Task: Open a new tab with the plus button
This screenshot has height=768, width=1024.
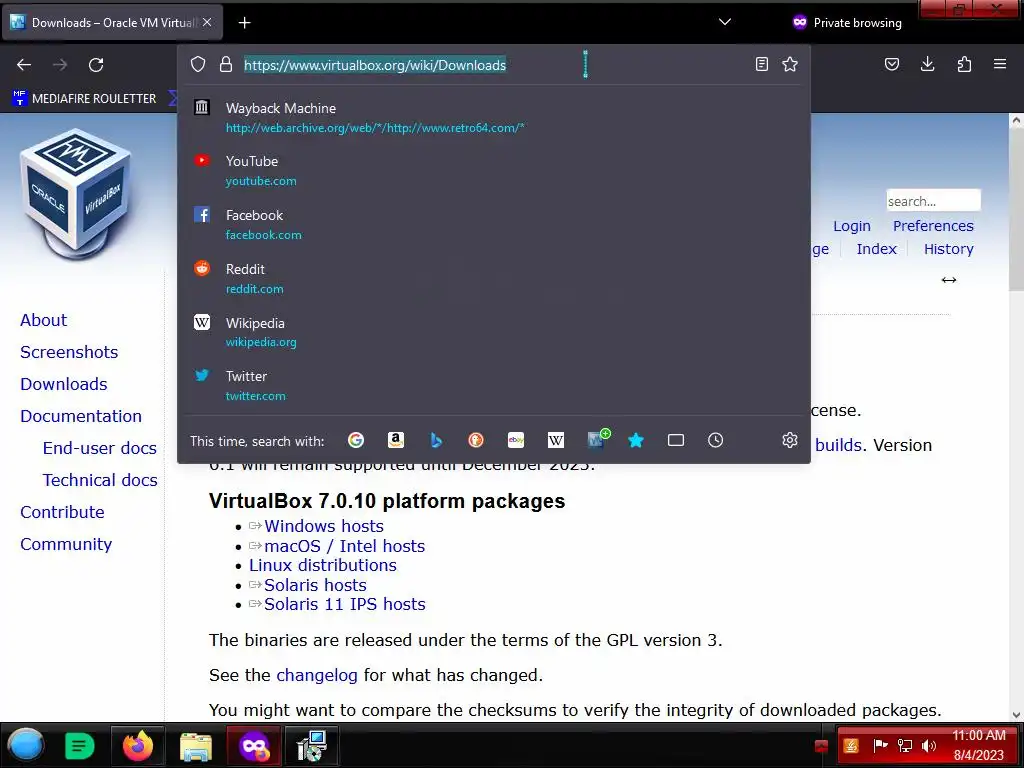Action: (x=244, y=23)
